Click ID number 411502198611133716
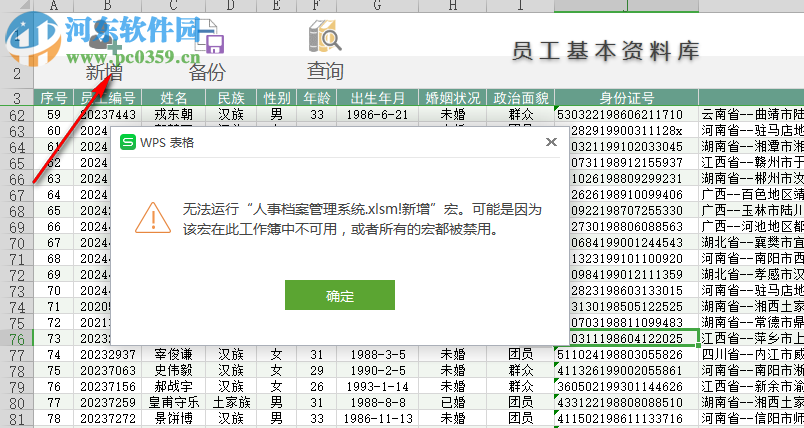 [x=627, y=418]
